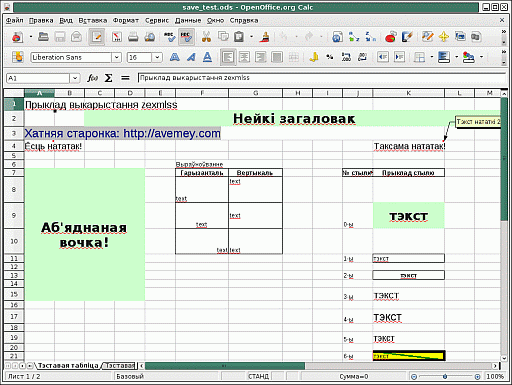Open the font size 16 dropdown
The image size is (512, 385).
157,57
